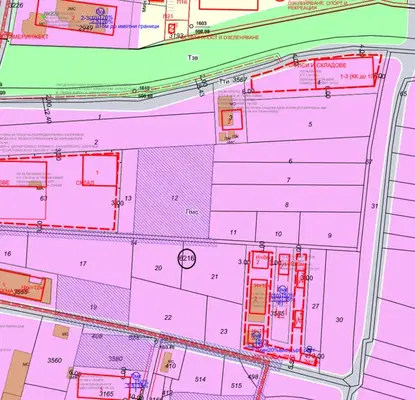
Task: Select parcel 21 beside the circle marker
Action: [x=214, y=270]
